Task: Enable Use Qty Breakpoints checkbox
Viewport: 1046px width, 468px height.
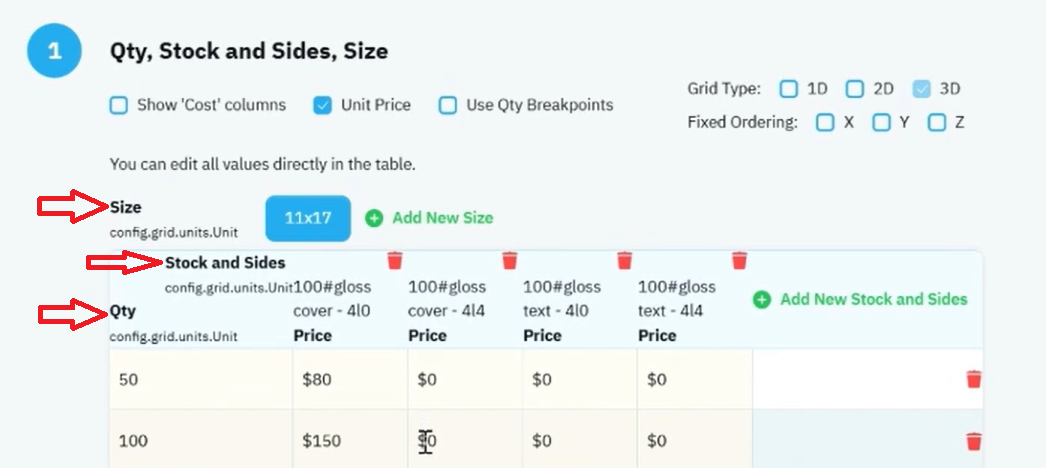Action: tap(448, 105)
